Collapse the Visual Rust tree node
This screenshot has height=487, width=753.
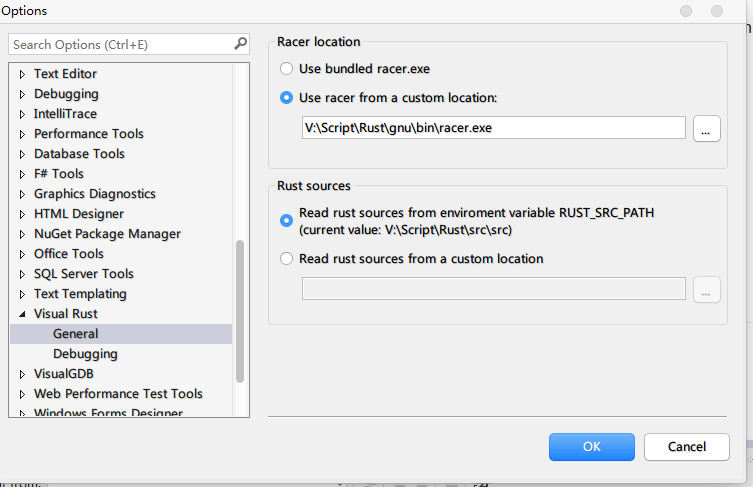[22, 314]
